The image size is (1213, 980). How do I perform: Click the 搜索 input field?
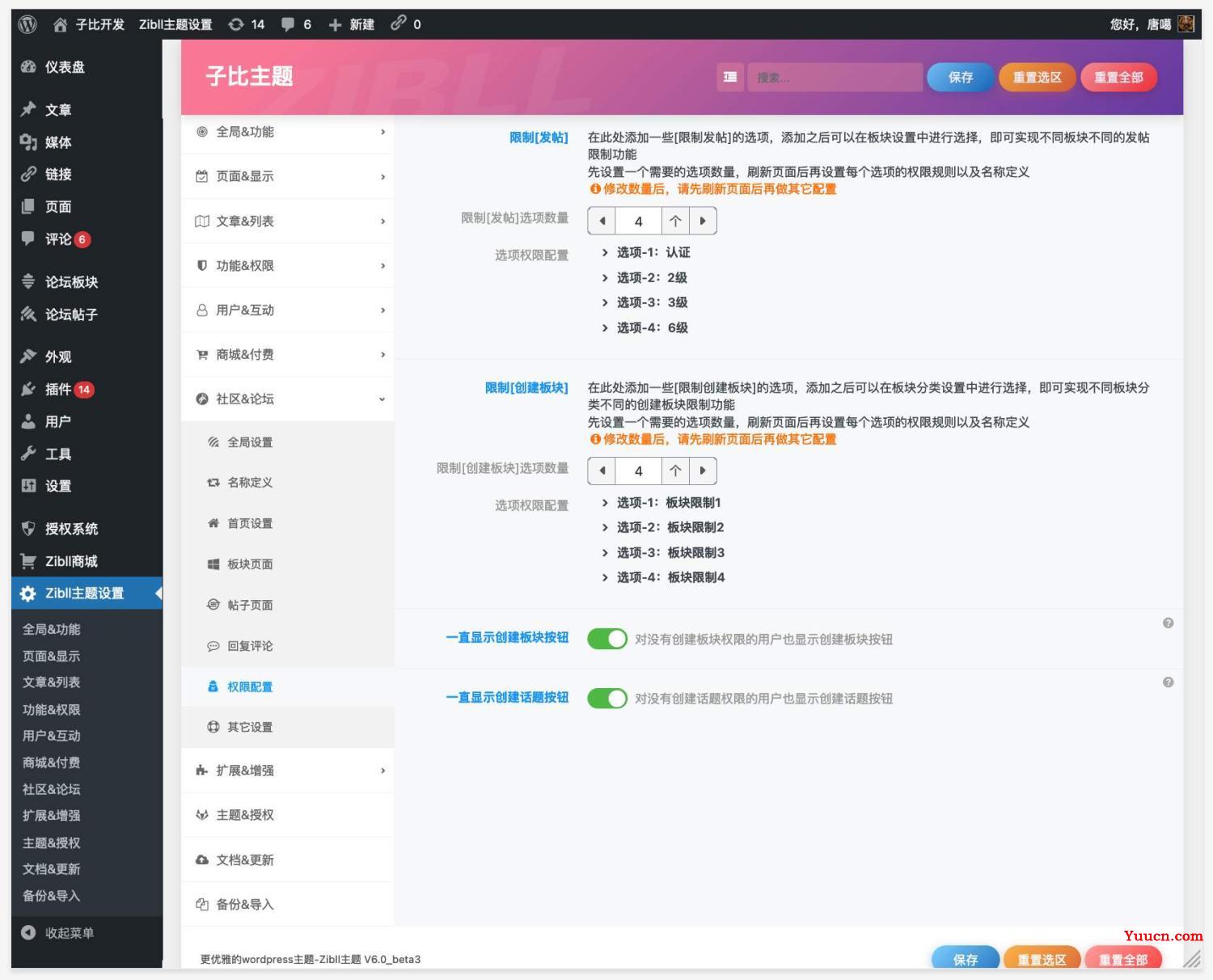pyautogui.click(x=835, y=77)
